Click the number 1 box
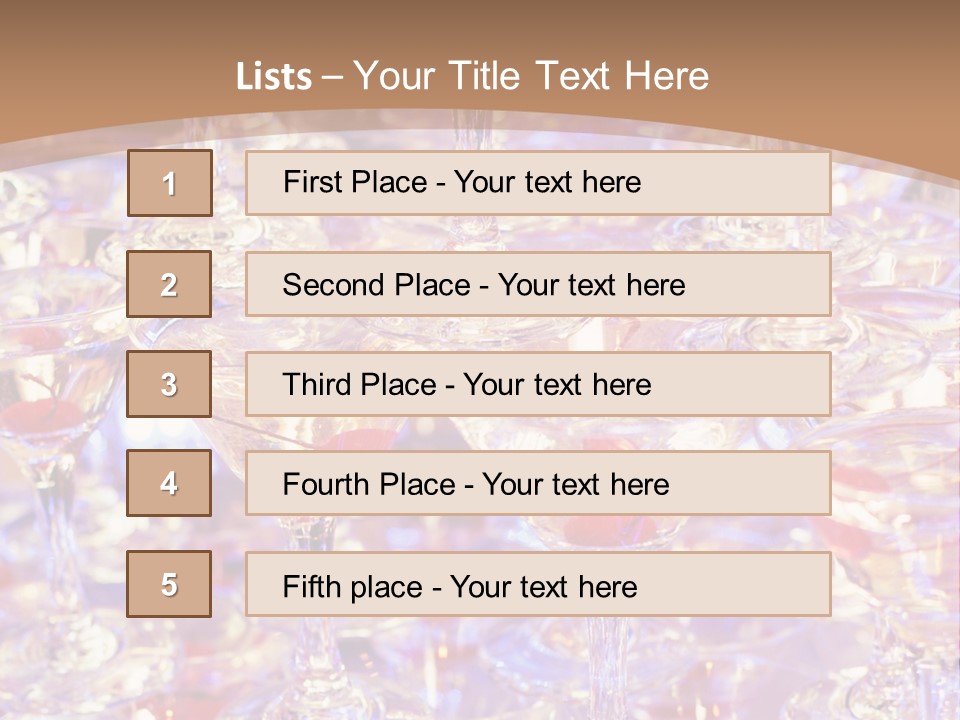Screen dimensions: 960x720 (170, 183)
